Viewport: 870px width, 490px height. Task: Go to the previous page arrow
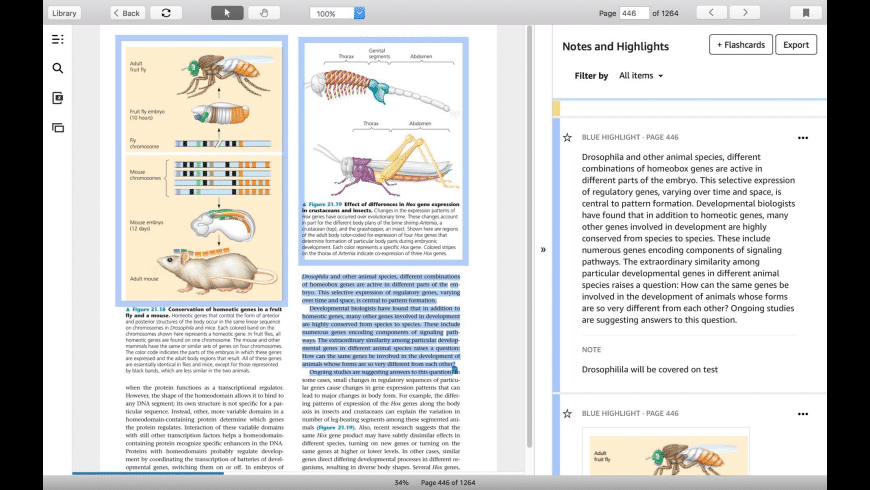click(711, 13)
